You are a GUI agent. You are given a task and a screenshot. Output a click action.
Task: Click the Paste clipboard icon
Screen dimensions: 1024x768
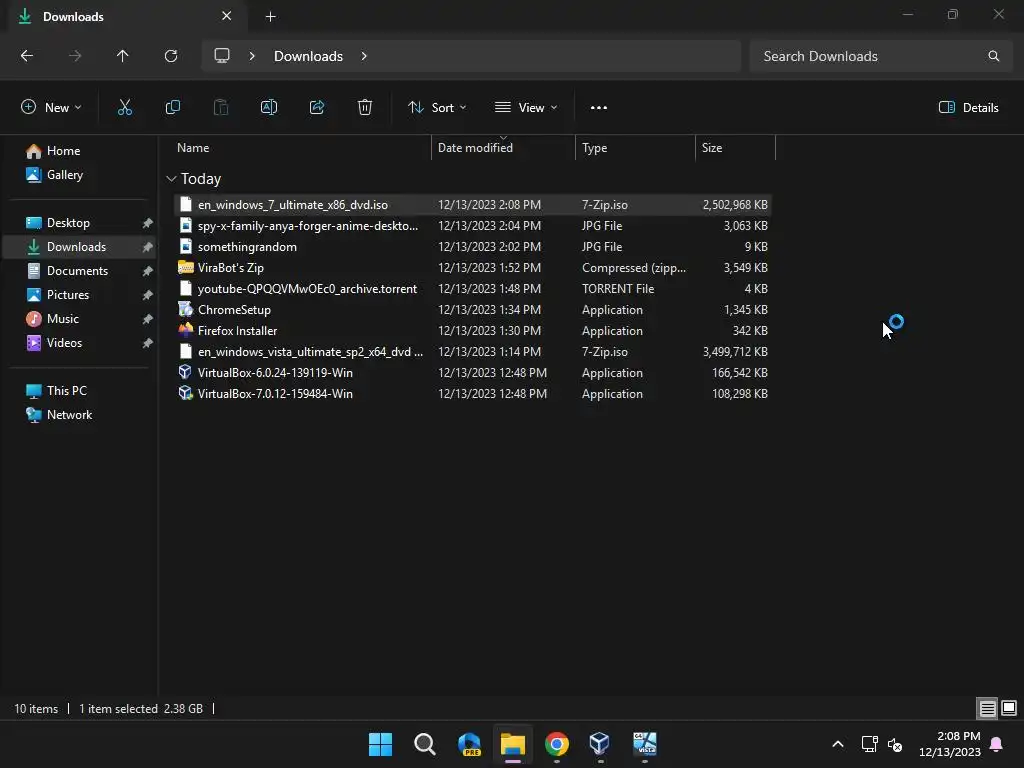[221, 108]
